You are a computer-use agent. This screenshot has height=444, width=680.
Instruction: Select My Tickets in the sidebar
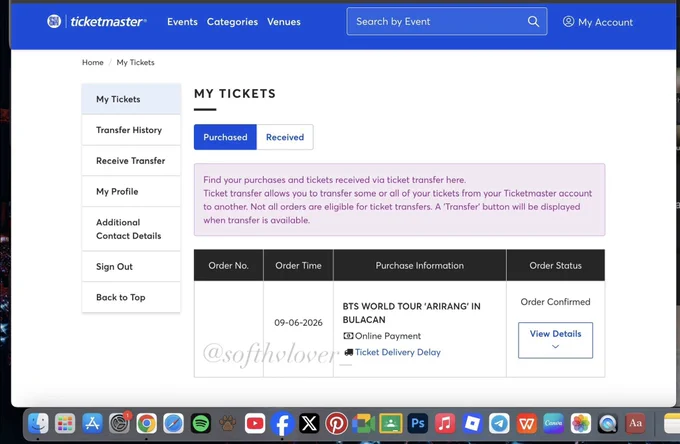point(131,99)
